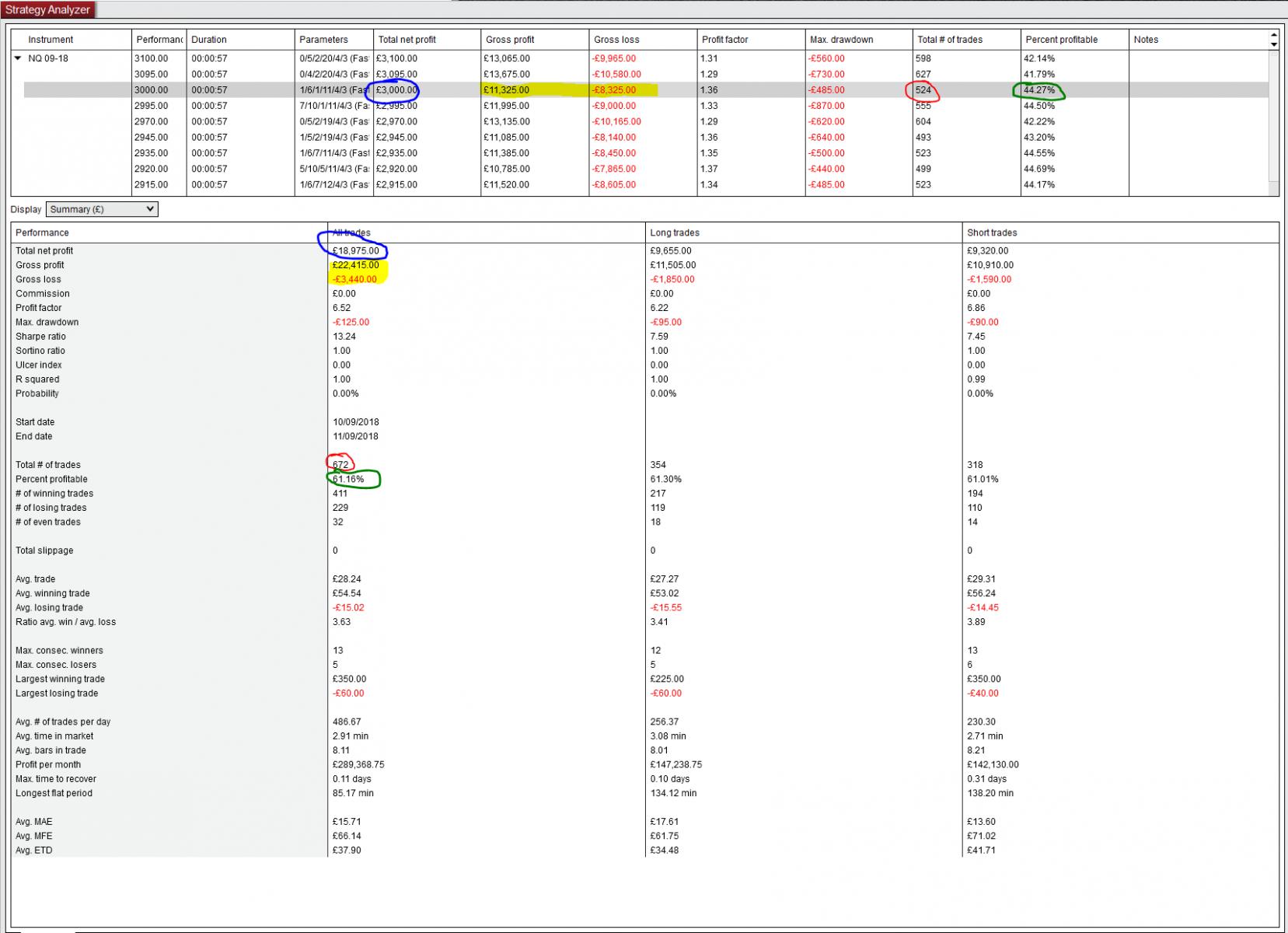Select the Long trades column header
1288x933 pixels.
675,232
